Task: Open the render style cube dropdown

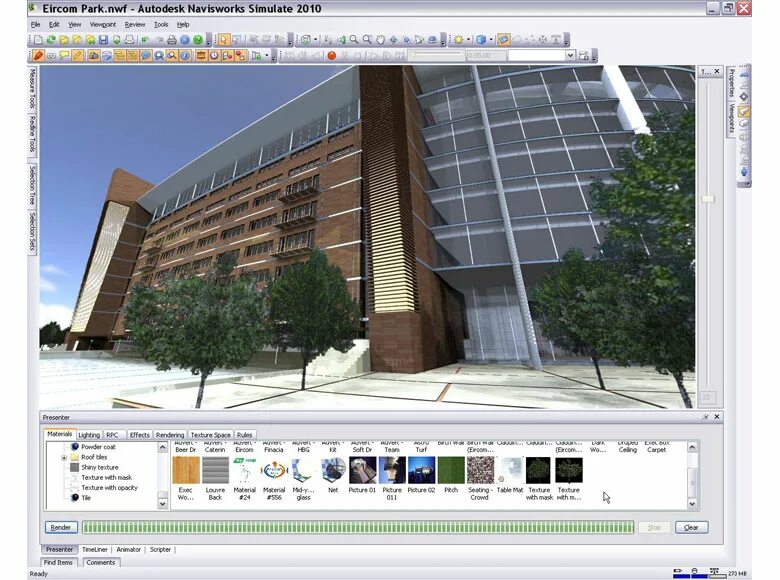Action: click(x=491, y=40)
